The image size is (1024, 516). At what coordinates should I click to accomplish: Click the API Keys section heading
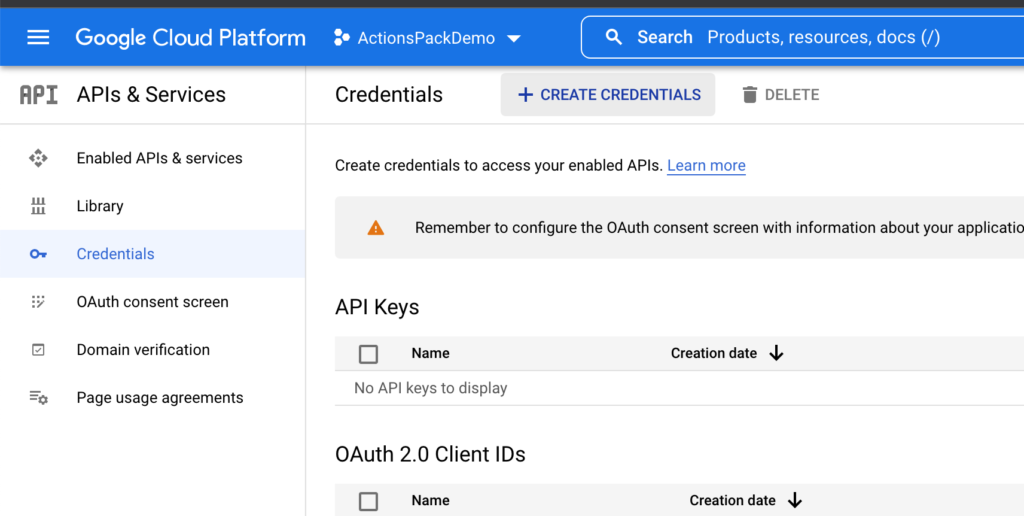[377, 307]
